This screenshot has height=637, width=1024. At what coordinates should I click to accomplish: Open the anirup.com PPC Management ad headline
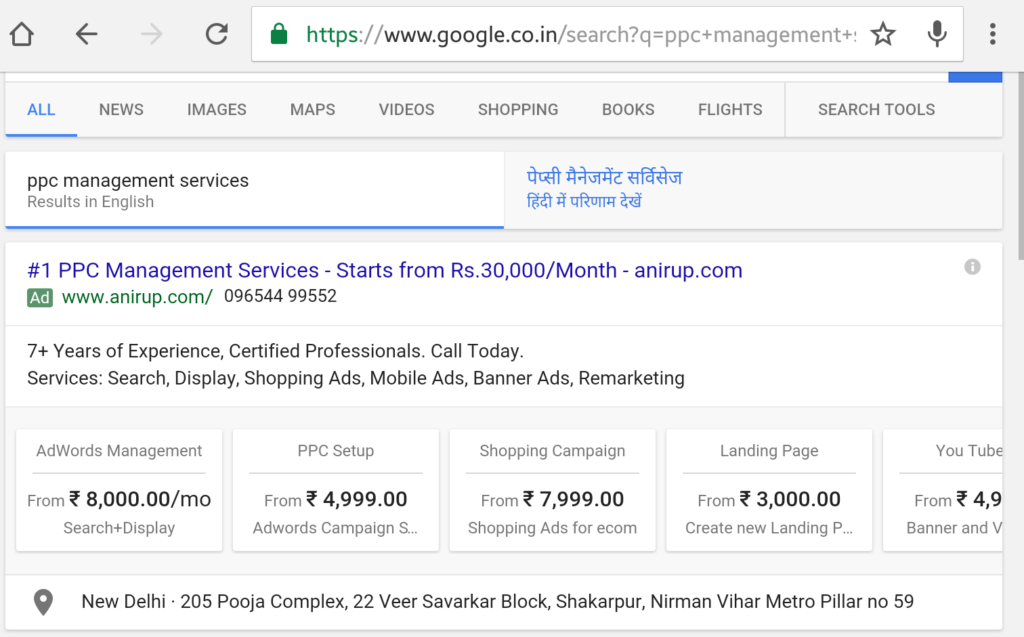[384, 270]
